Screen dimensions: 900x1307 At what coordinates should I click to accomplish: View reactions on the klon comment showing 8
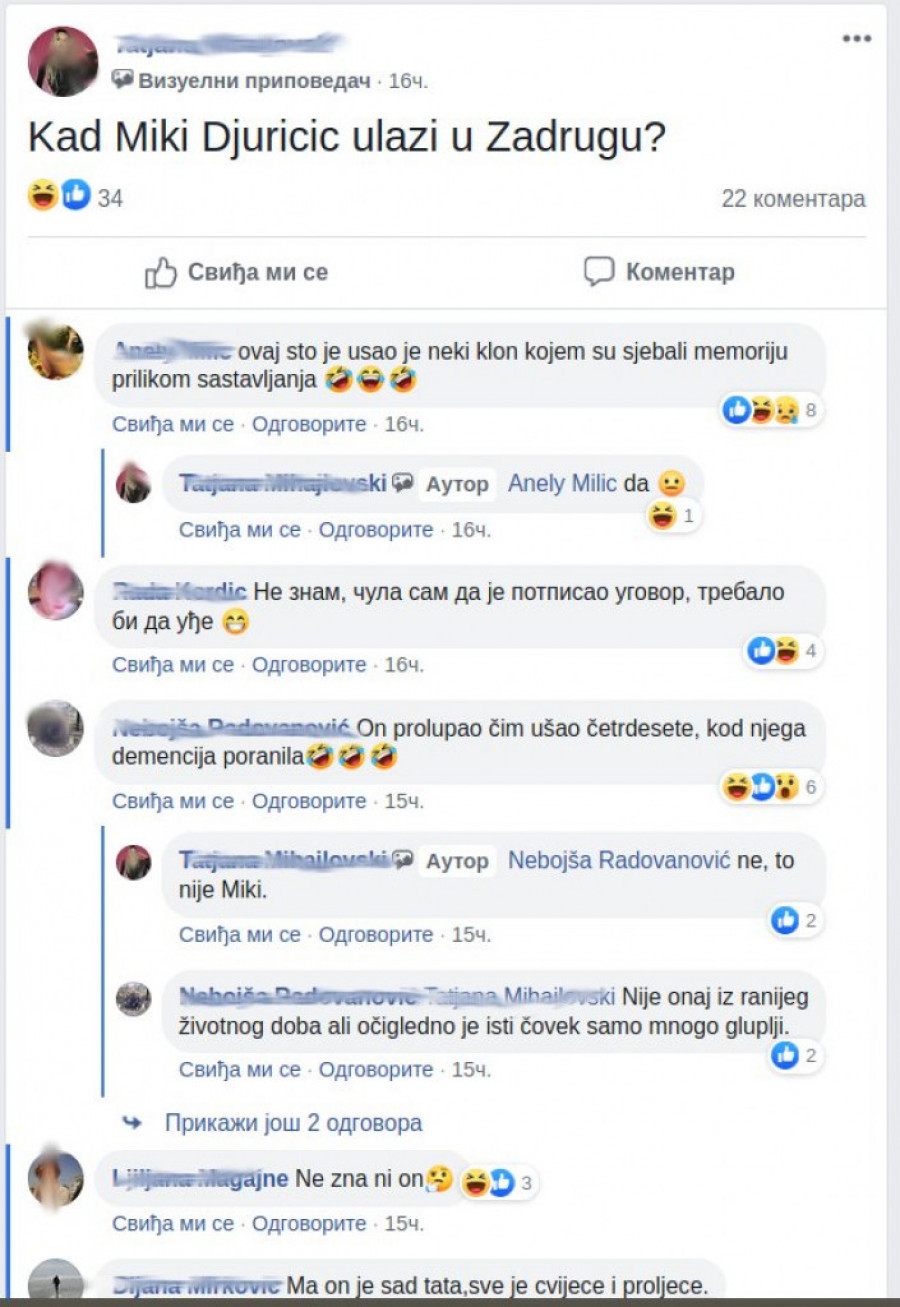coord(771,409)
